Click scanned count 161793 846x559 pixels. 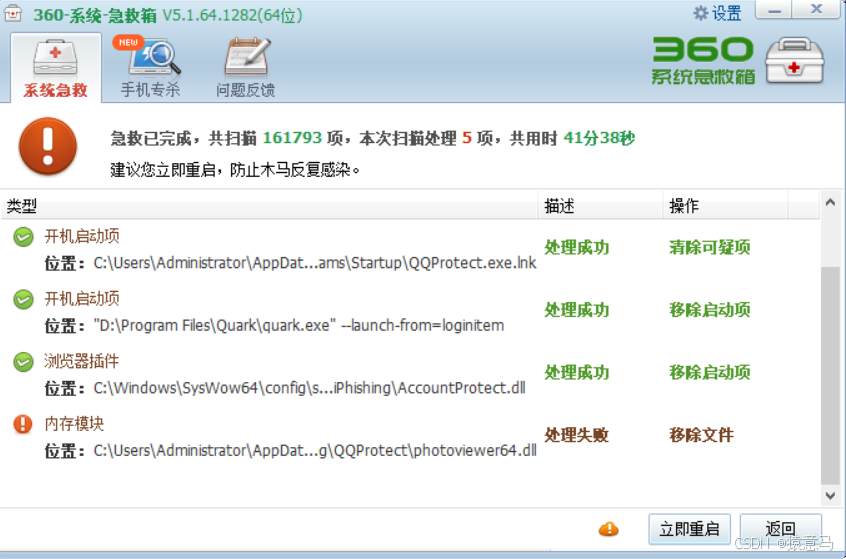tap(292, 138)
